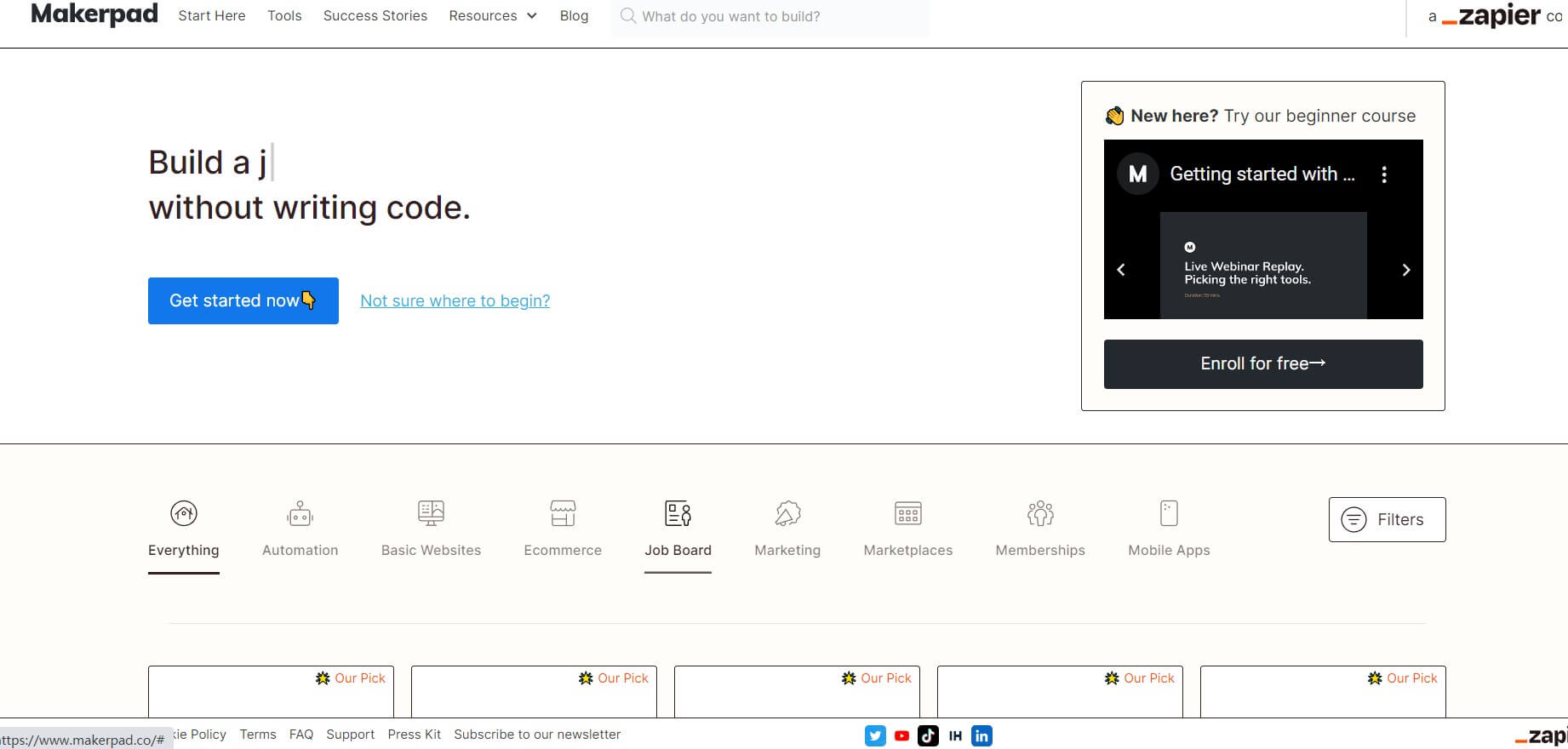Click Zapier logo in footer corner
The image size is (1568, 749).
[1541, 736]
